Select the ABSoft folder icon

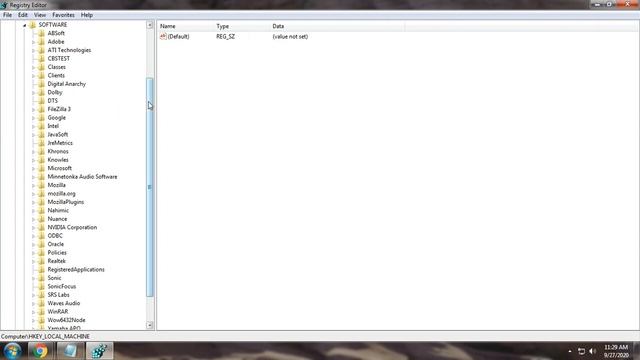41,33
